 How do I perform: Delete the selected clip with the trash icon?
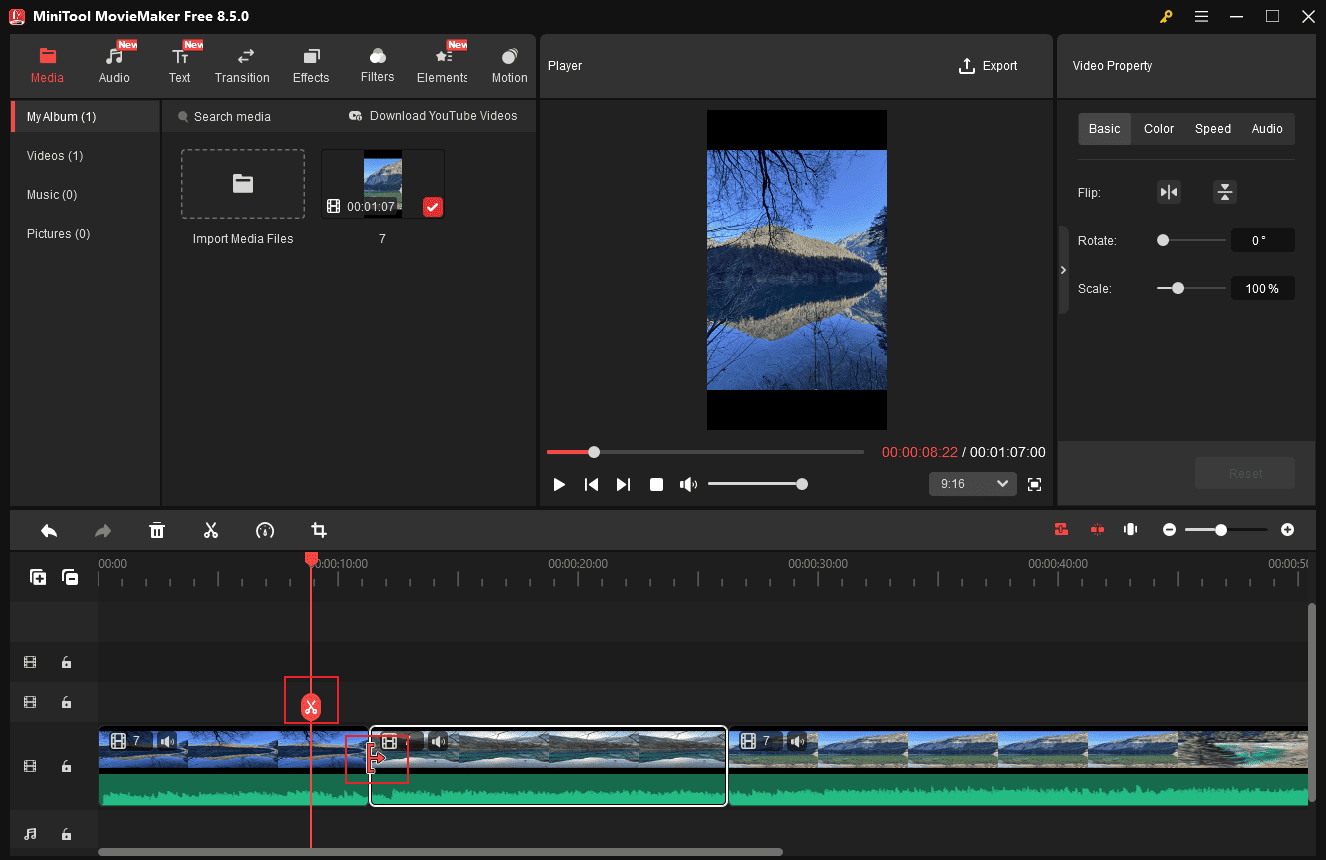[157, 530]
